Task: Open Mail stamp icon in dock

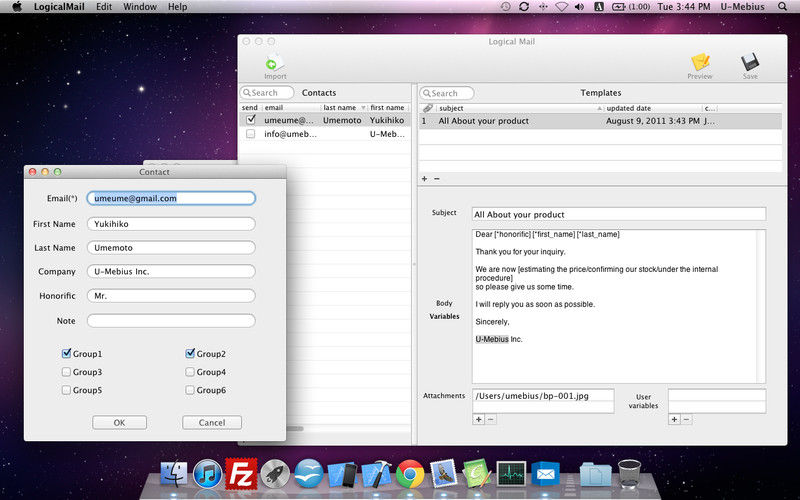Action: click(444, 474)
